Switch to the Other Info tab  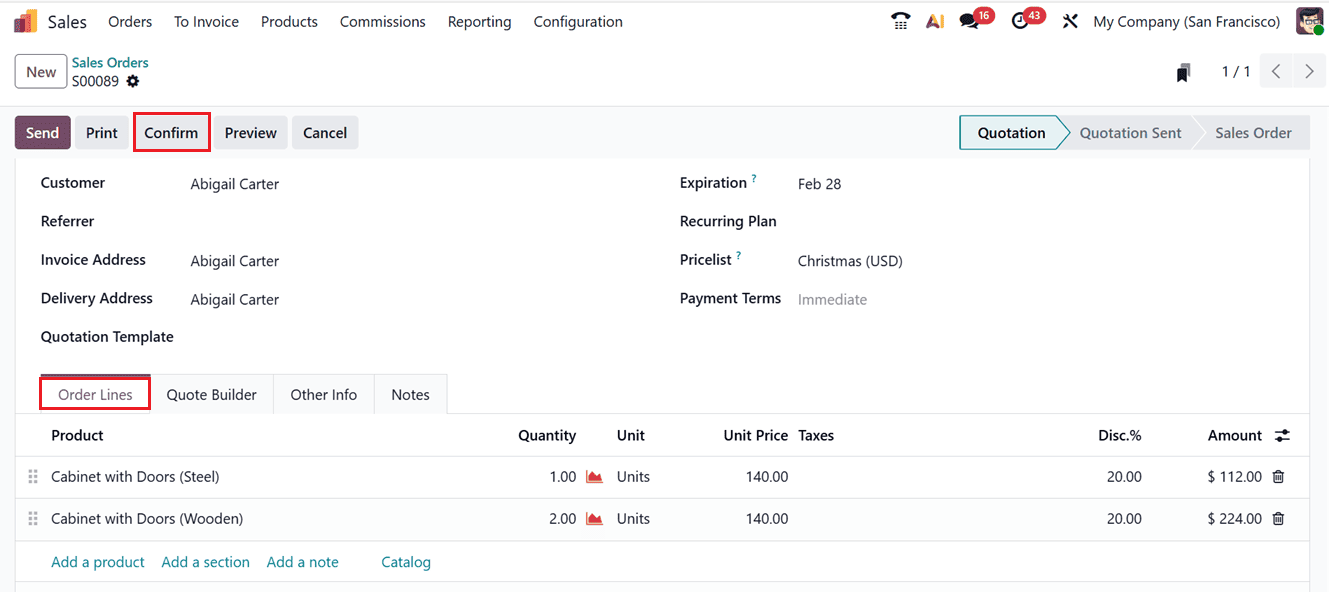click(x=323, y=394)
